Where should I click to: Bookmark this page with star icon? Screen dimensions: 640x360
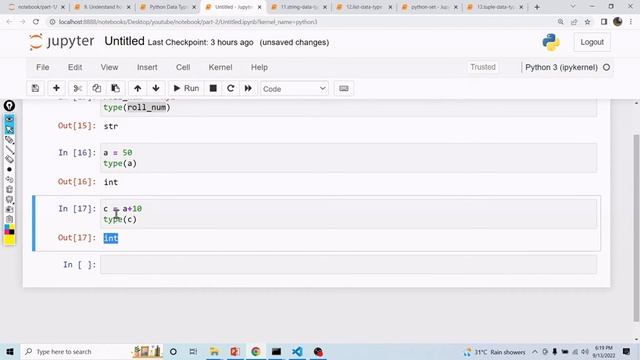[x=587, y=22]
